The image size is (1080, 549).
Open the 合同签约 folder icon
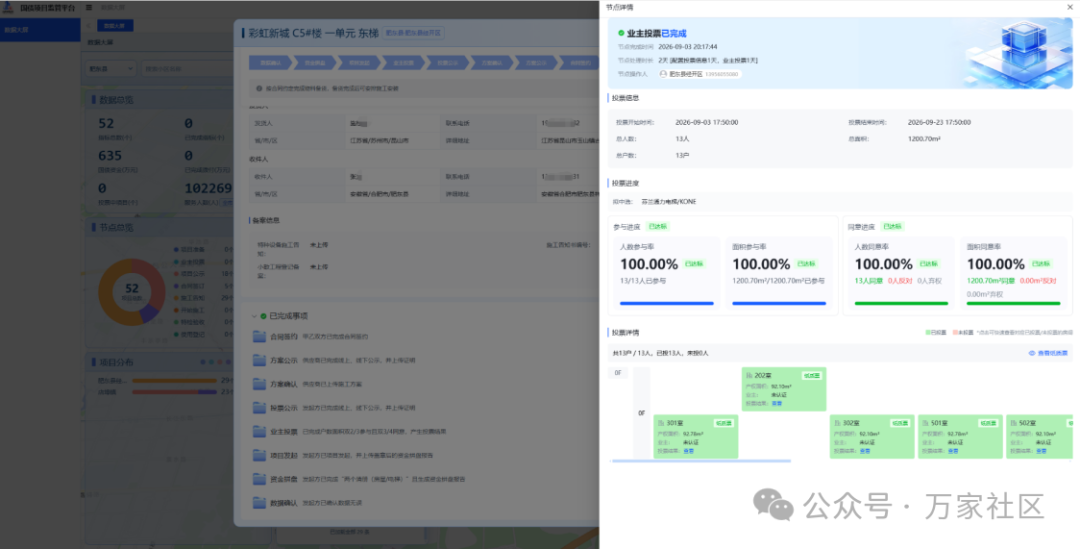pos(259,337)
